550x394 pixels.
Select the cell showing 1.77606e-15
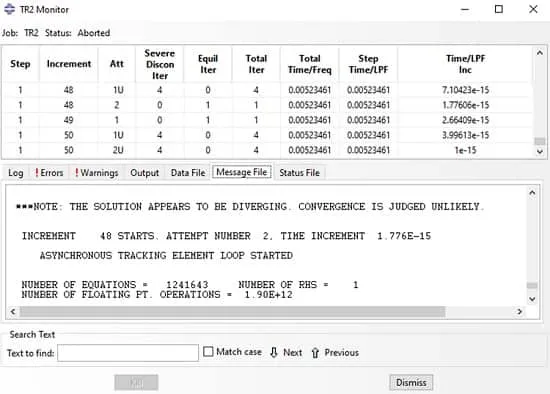coord(465,105)
